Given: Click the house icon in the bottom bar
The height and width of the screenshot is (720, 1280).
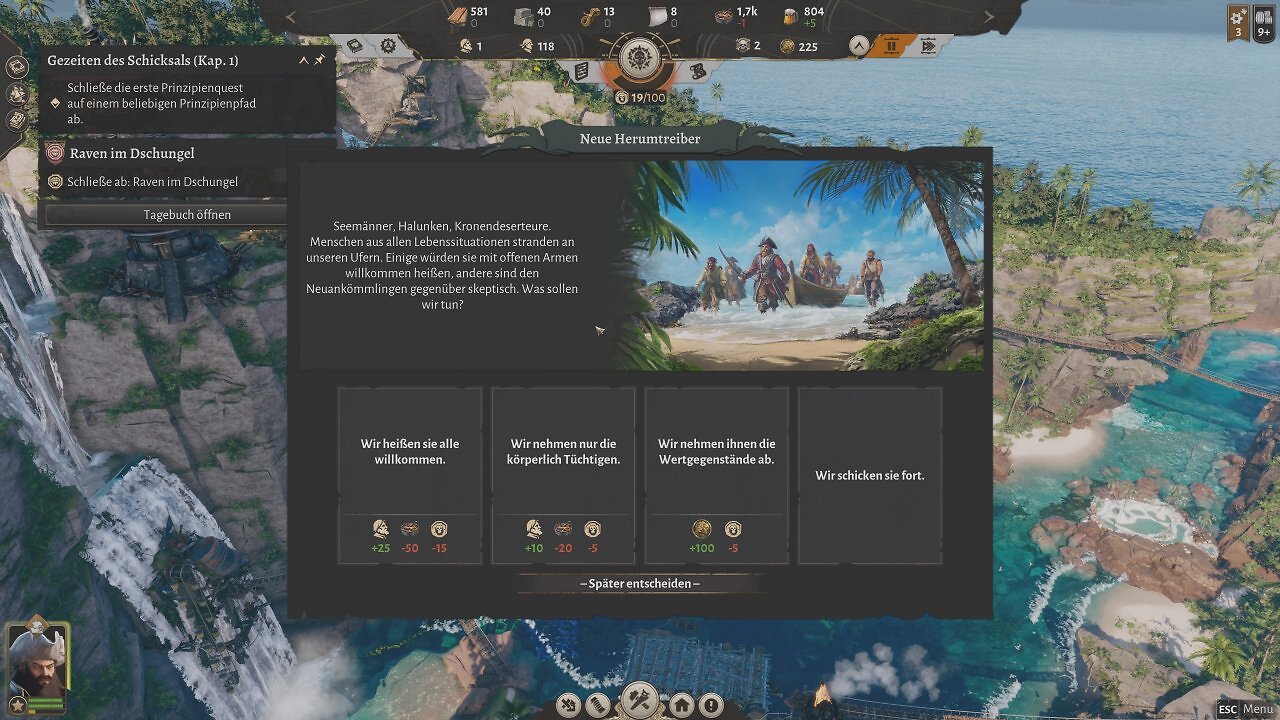Looking at the screenshot, I should 682,705.
